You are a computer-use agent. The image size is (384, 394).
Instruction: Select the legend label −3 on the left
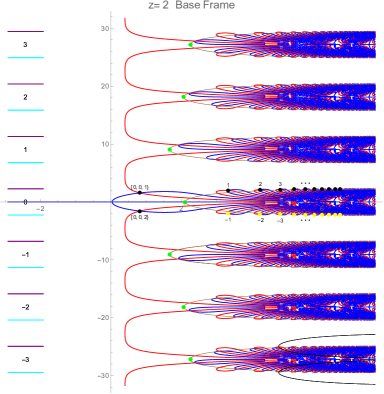25,360
